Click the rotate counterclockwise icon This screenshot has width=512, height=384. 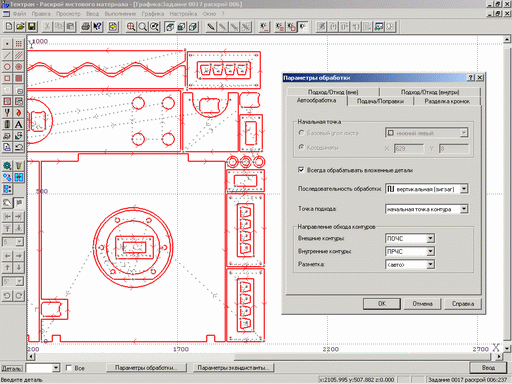point(7,296)
